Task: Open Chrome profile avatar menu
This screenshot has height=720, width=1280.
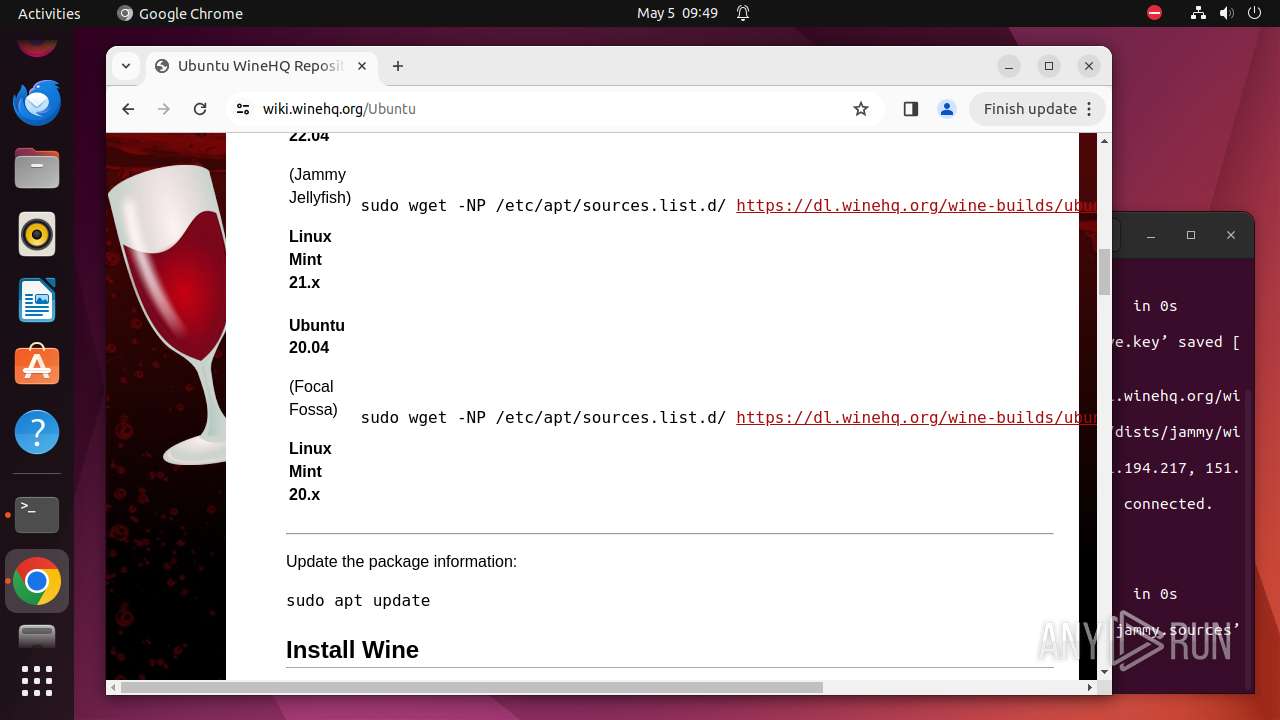Action: click(947, 109)
